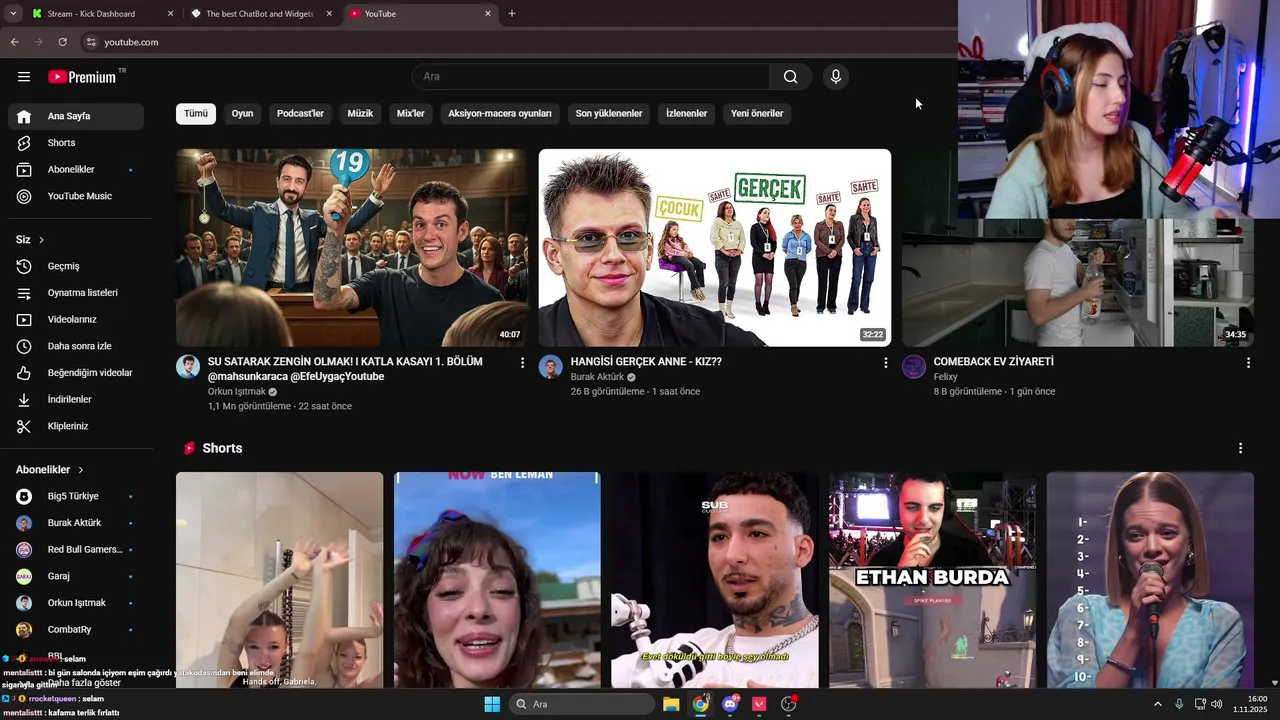Open Geçmiş history page
Image resolution: width=1280 pixels, height=720 pixels.
tap(76, 266)
